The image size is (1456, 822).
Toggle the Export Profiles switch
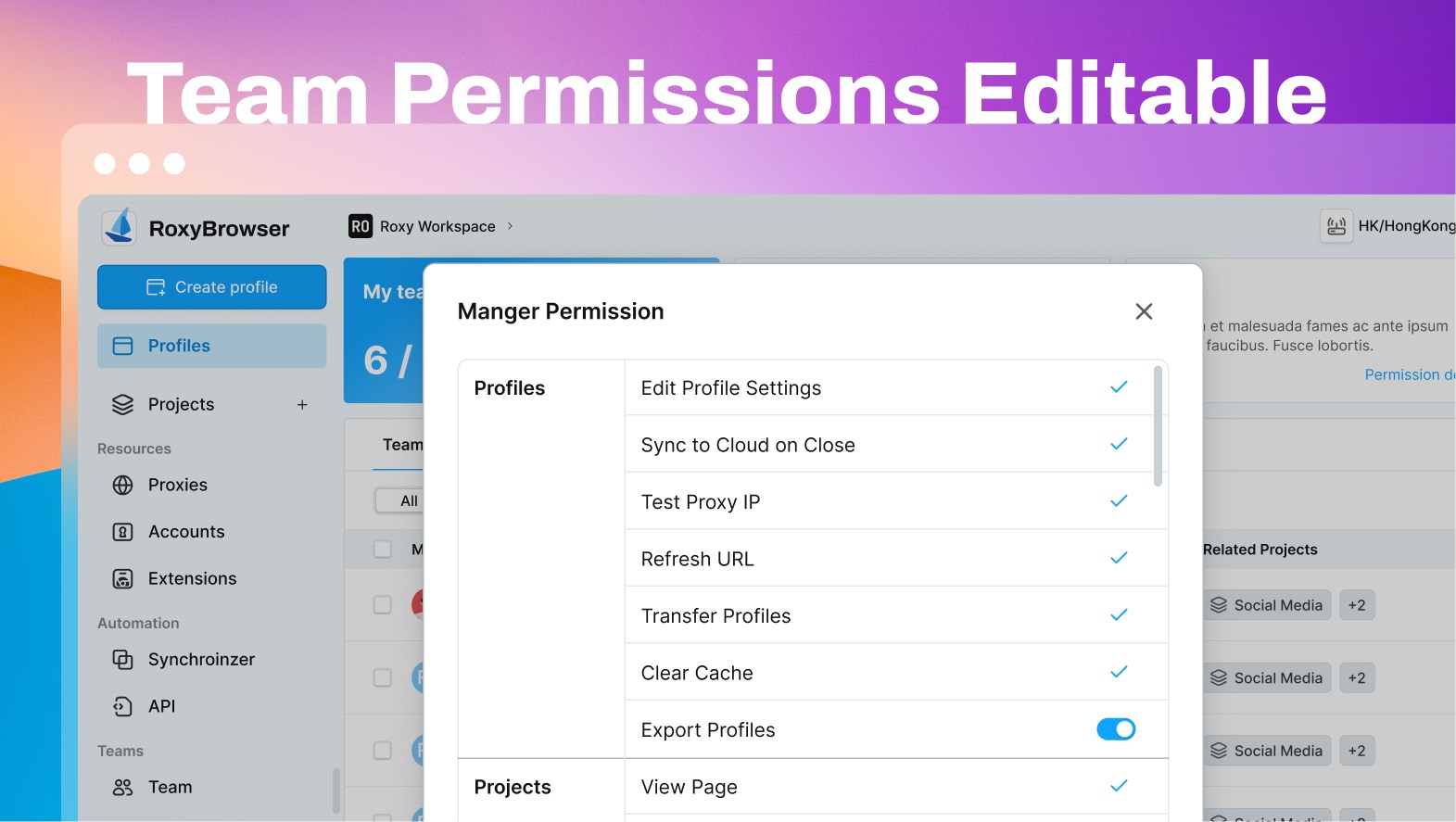click(x=1116, y=729)
